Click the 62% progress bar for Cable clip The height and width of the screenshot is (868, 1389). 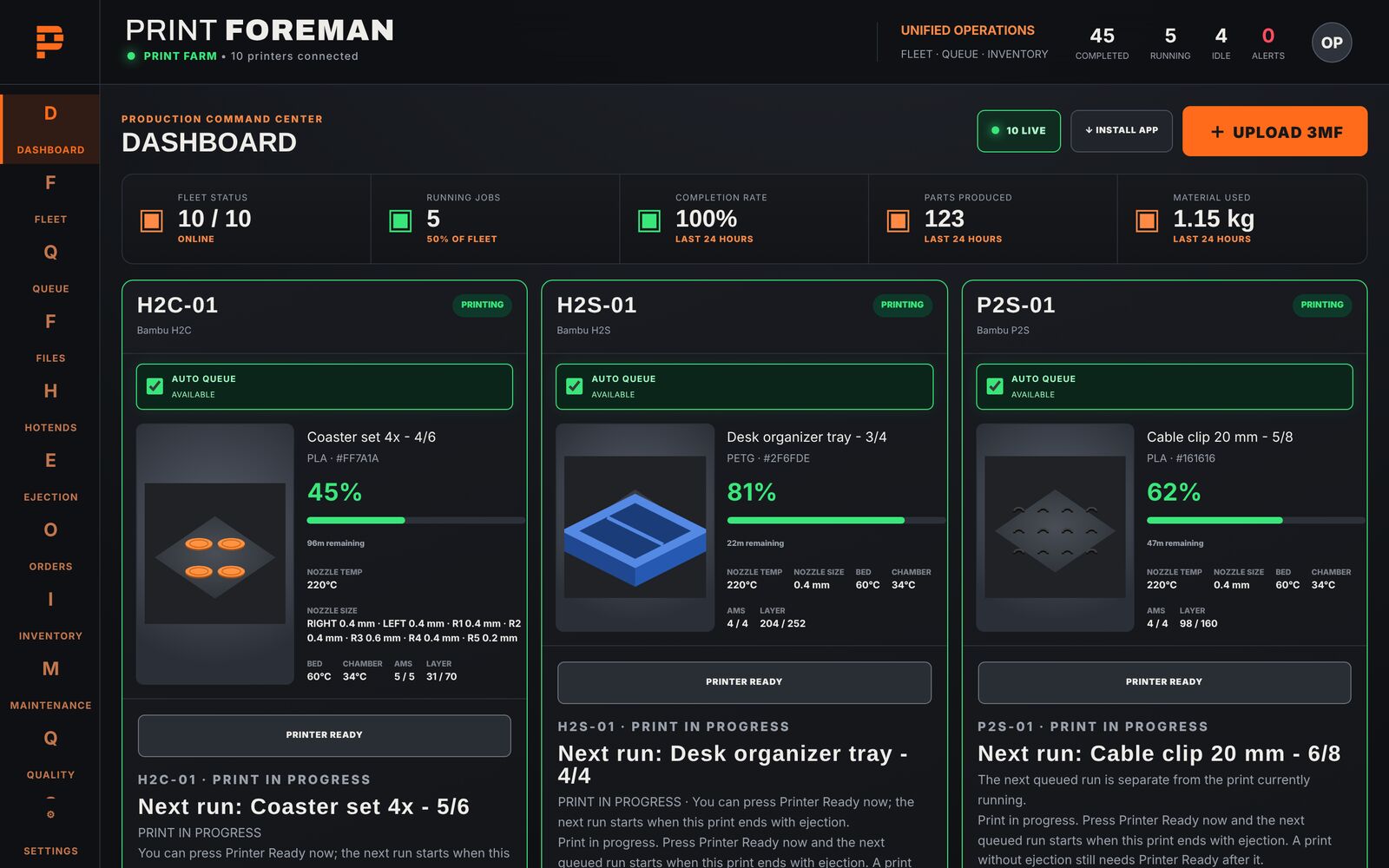point(1255,520)
